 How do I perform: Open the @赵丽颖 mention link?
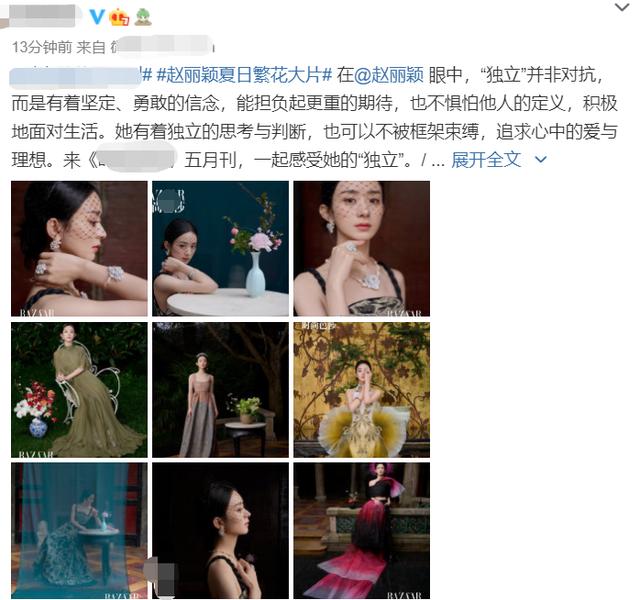[389, 76]
